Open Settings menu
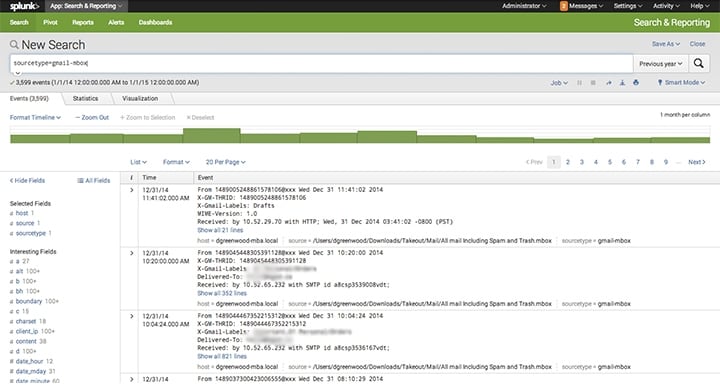Viewport: 720px width, 385px height. pos(628,6)
